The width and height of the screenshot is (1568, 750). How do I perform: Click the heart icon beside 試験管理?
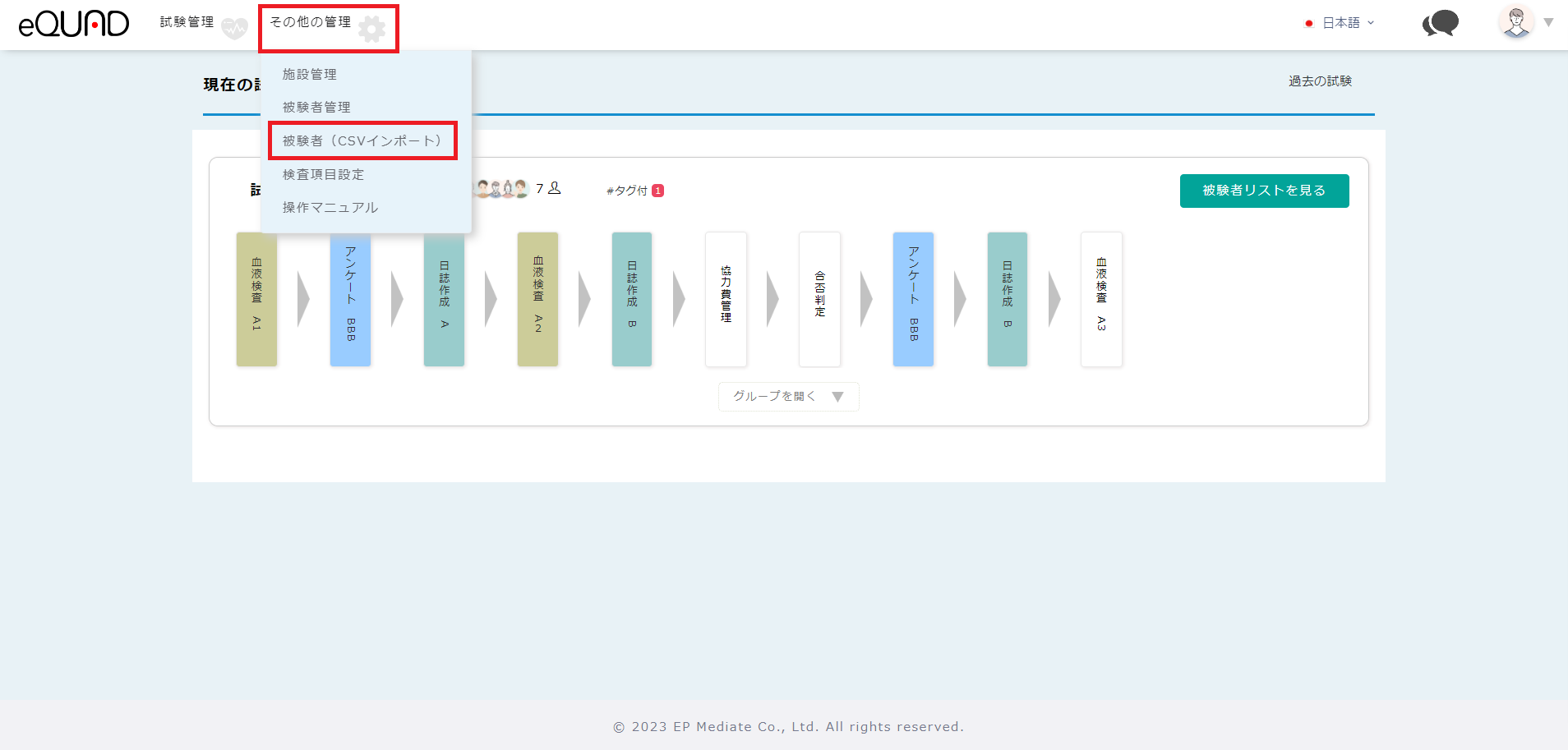234,29
